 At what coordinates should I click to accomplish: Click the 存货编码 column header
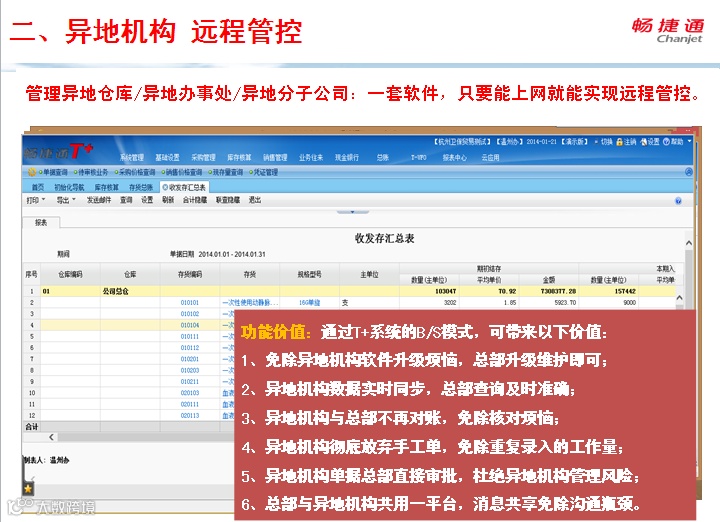pos(190,275)
